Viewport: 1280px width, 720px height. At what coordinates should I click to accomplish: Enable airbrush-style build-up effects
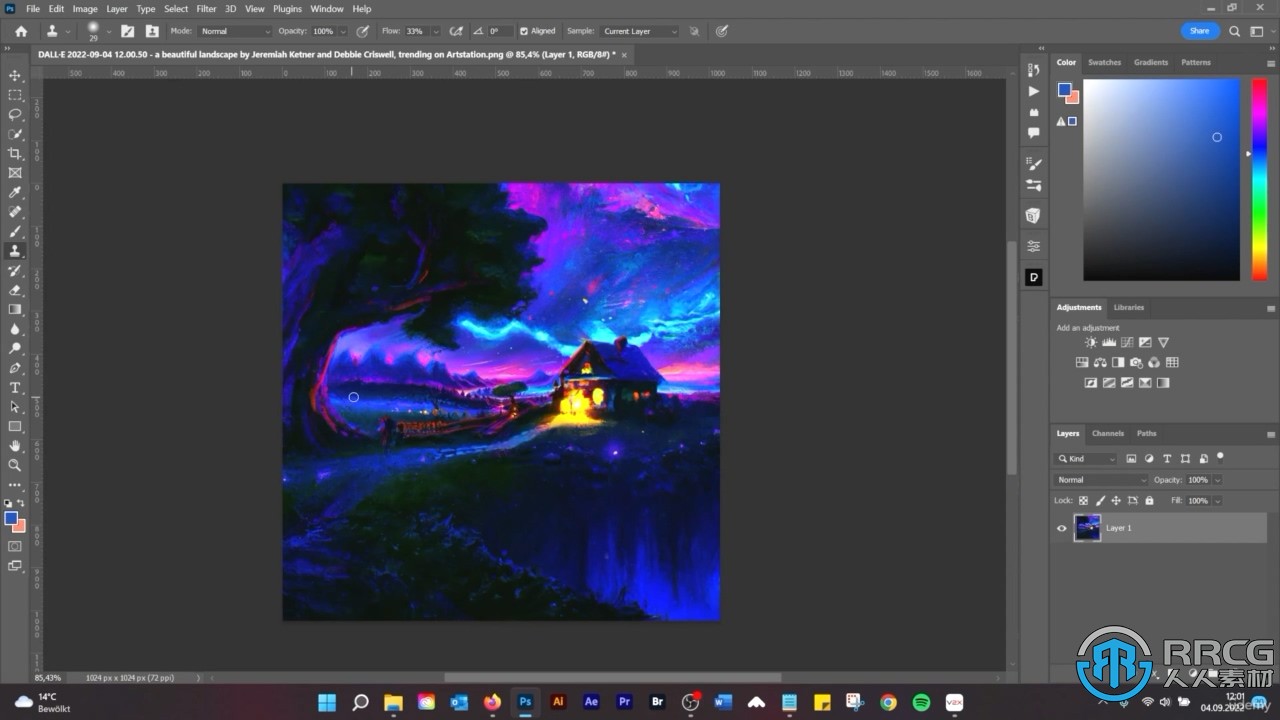tap(457, 31)
